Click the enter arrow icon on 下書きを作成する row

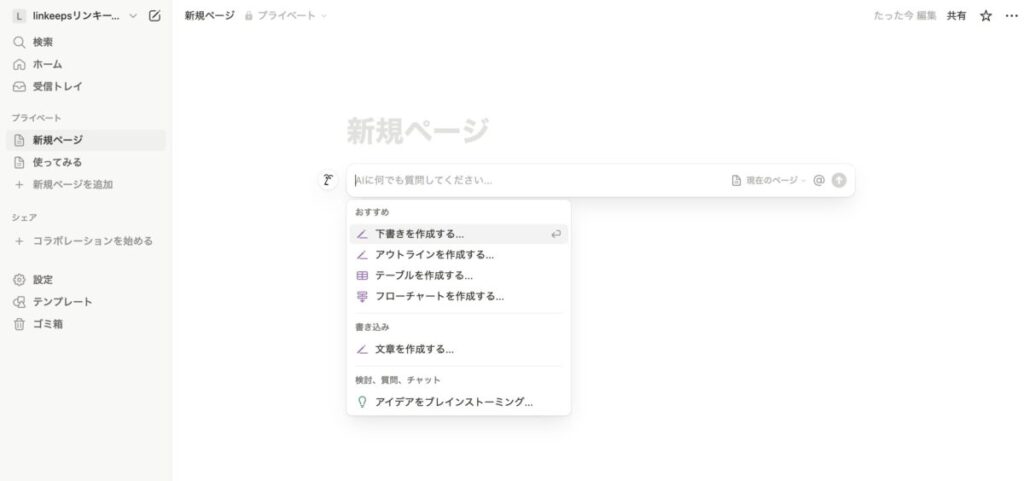[556, 234]
